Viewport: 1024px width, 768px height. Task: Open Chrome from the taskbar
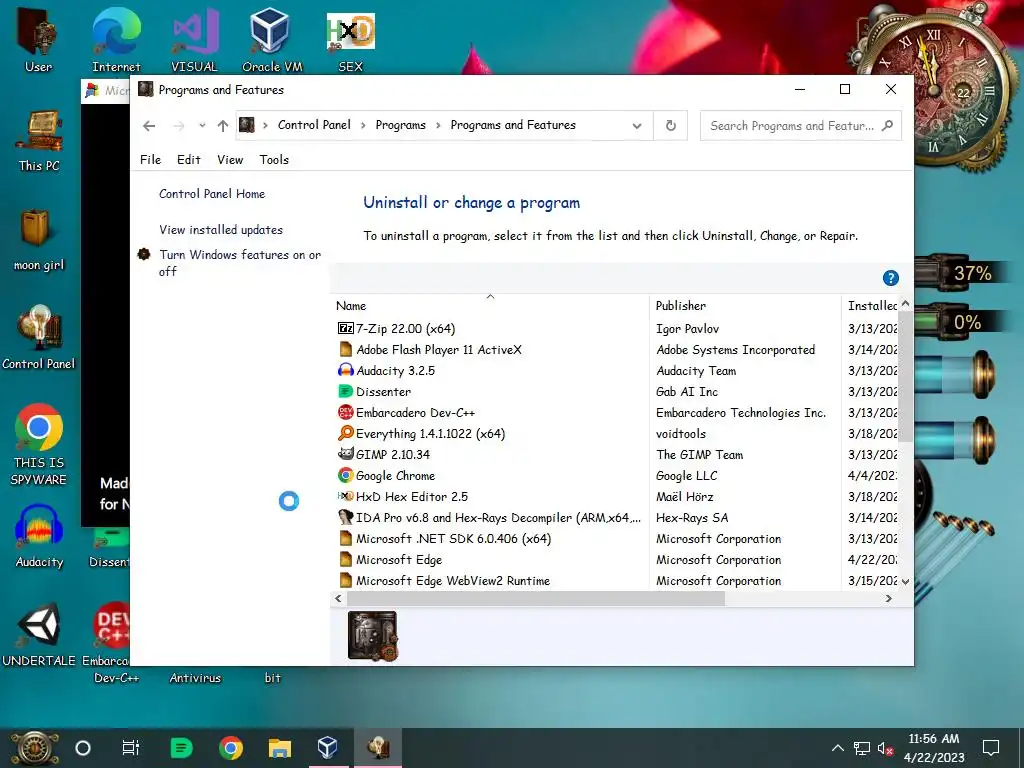(231, 748)
